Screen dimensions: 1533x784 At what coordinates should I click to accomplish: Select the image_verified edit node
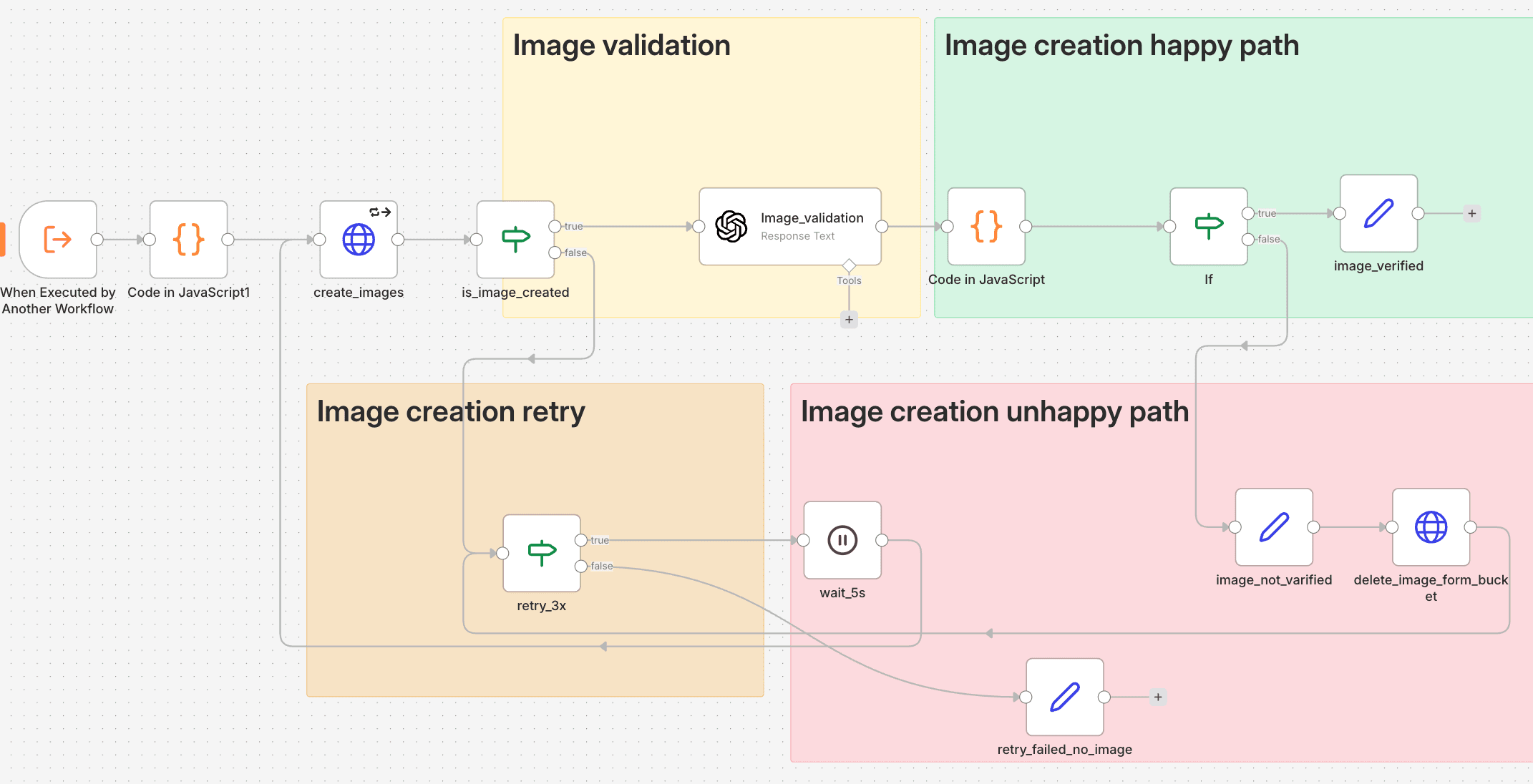[x=1378, y=213]
